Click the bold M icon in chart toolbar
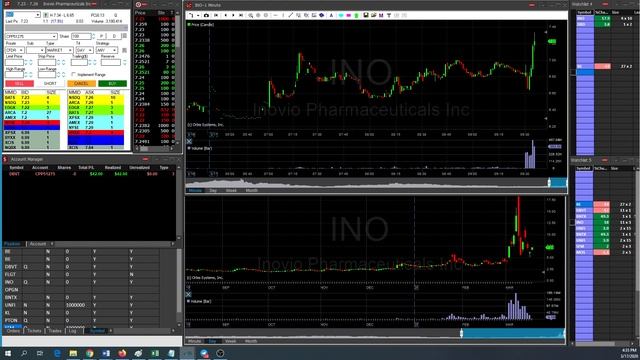Image resolution: width=640 pixels, height=360 pixels. click(381, 15)
